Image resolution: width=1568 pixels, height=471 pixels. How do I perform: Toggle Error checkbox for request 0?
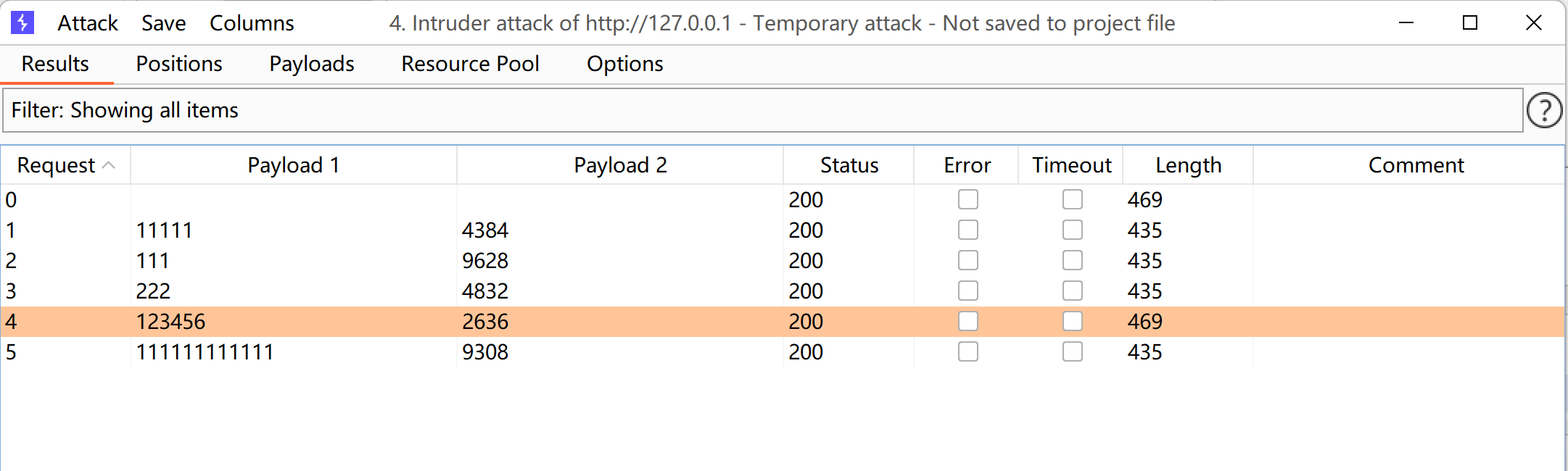coord(967,199)
